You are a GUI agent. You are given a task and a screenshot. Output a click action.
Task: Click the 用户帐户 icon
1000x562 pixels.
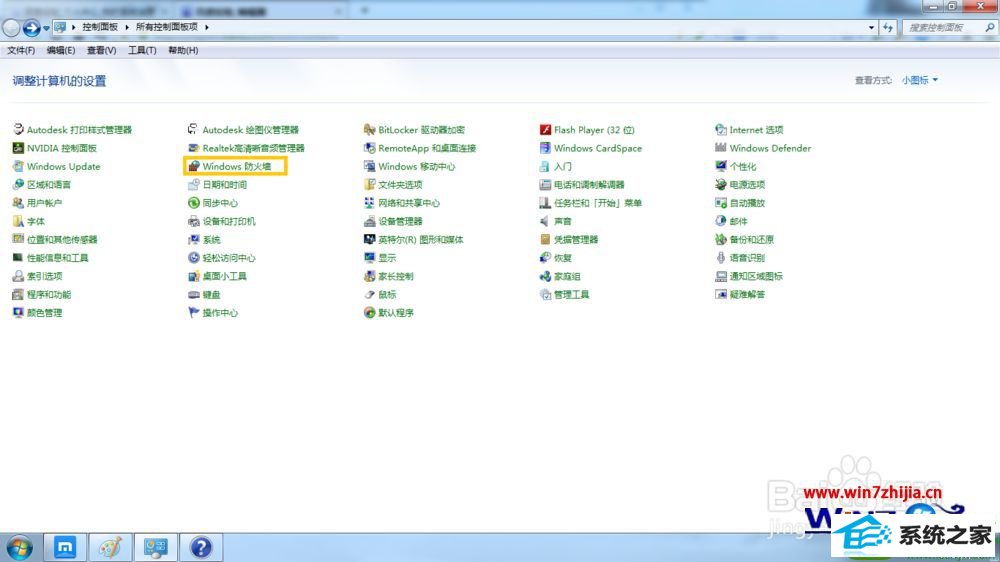tap(18, 203)
